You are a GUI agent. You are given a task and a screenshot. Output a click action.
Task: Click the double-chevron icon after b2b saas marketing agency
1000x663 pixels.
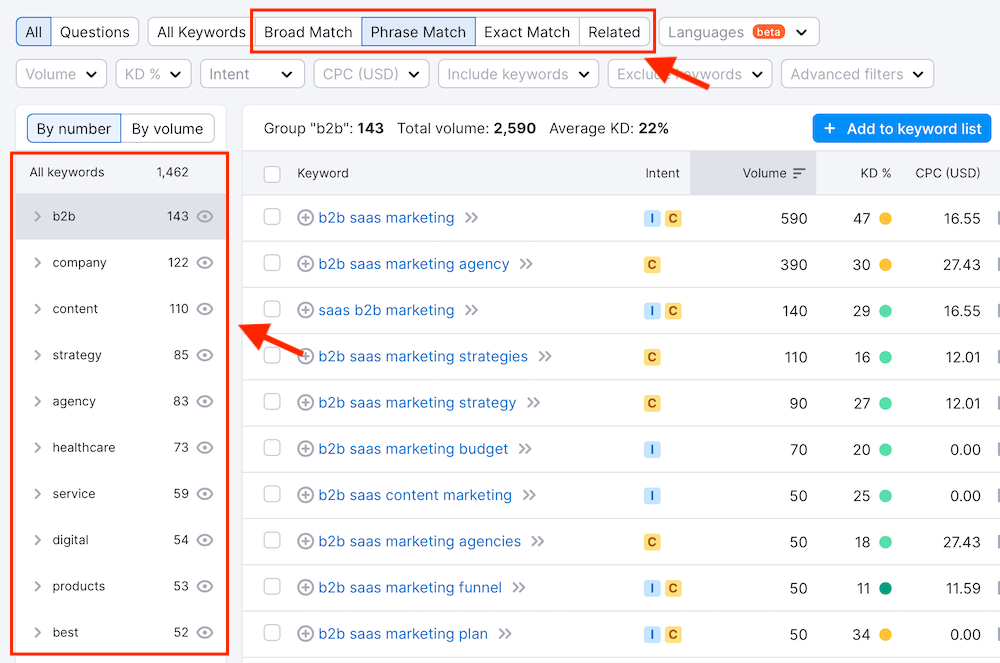(x=526, y=264)
